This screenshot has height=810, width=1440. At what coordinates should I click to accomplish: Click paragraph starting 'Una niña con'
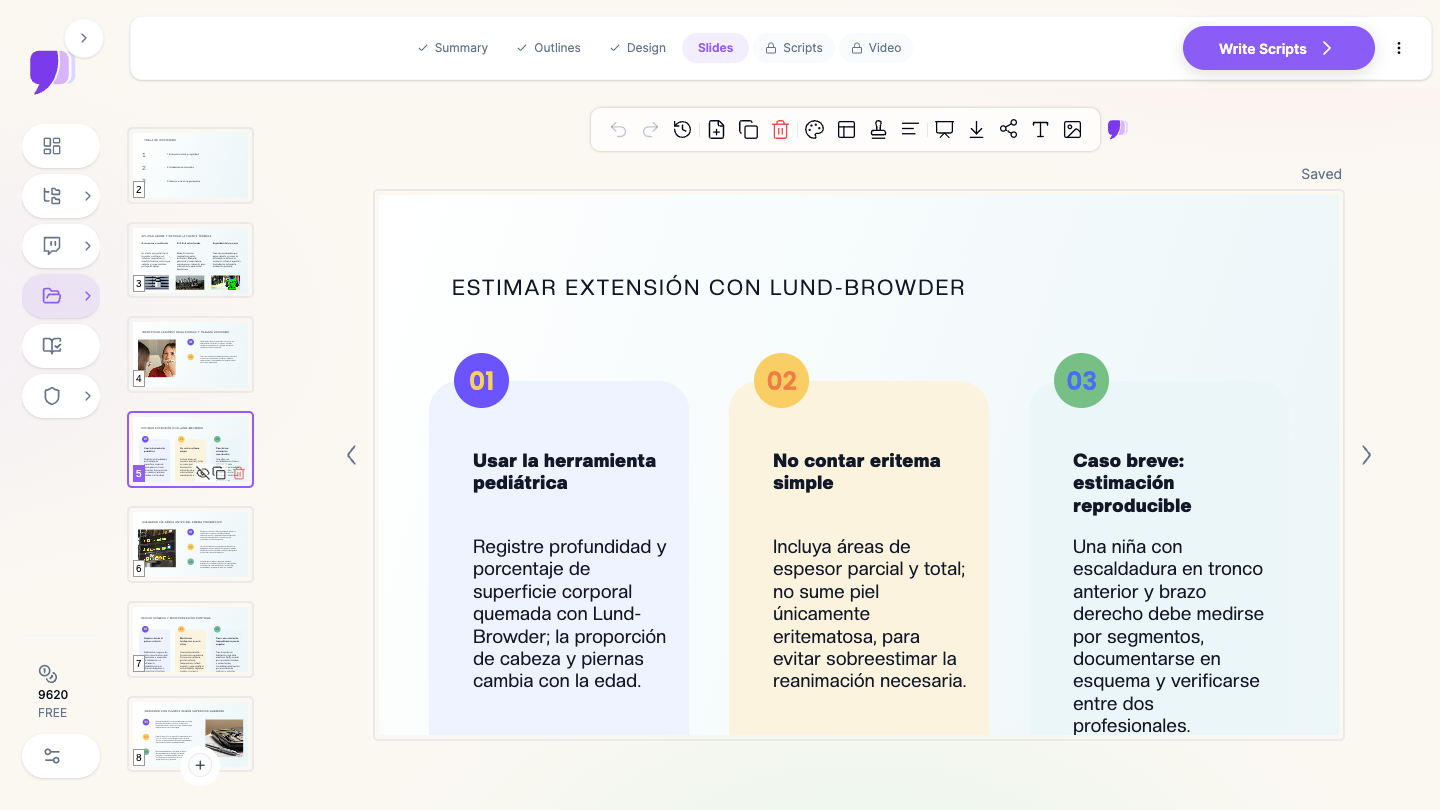tap(1168, 636)
